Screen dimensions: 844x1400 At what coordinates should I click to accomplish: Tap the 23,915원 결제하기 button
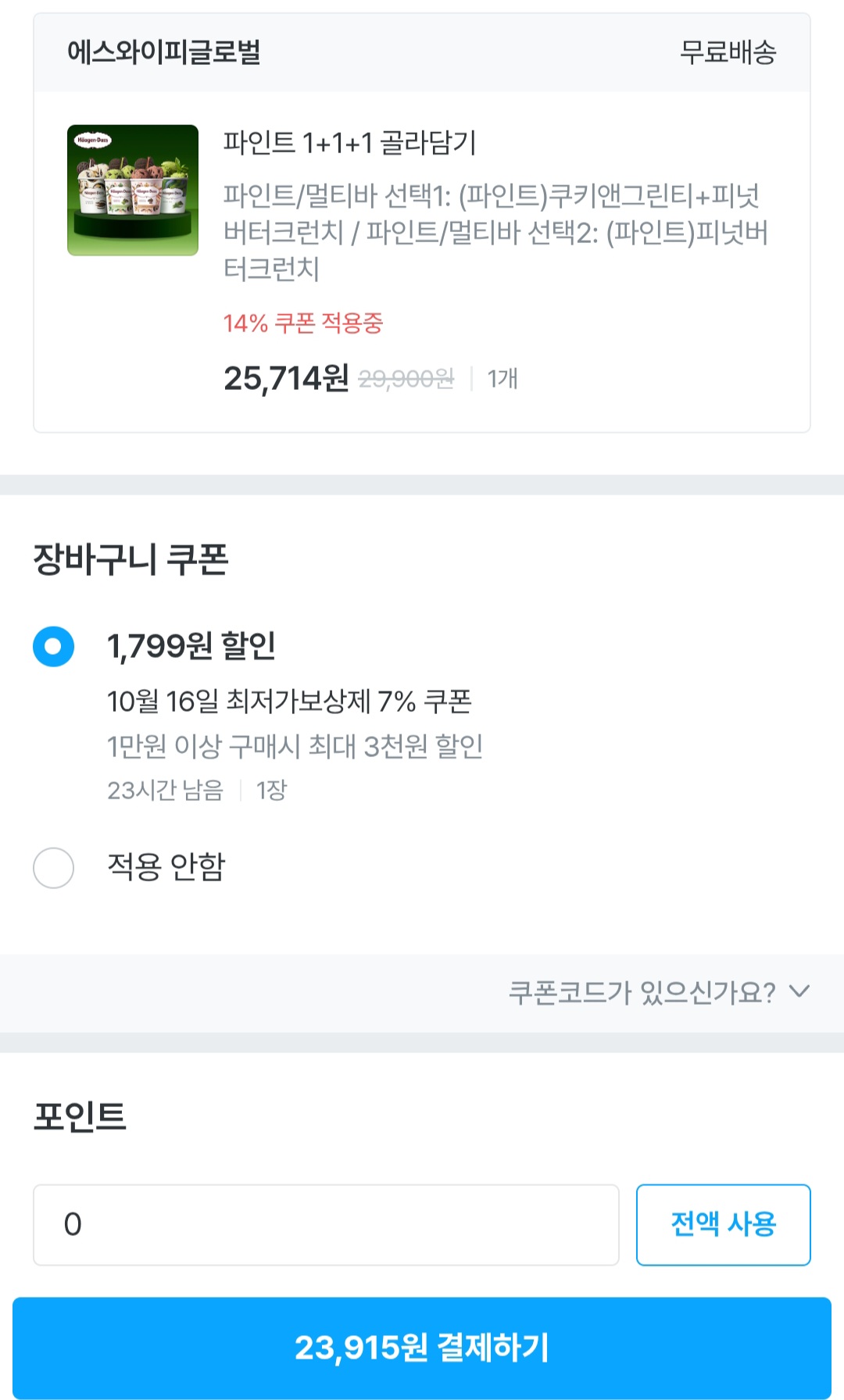[x=422, y=1348]
